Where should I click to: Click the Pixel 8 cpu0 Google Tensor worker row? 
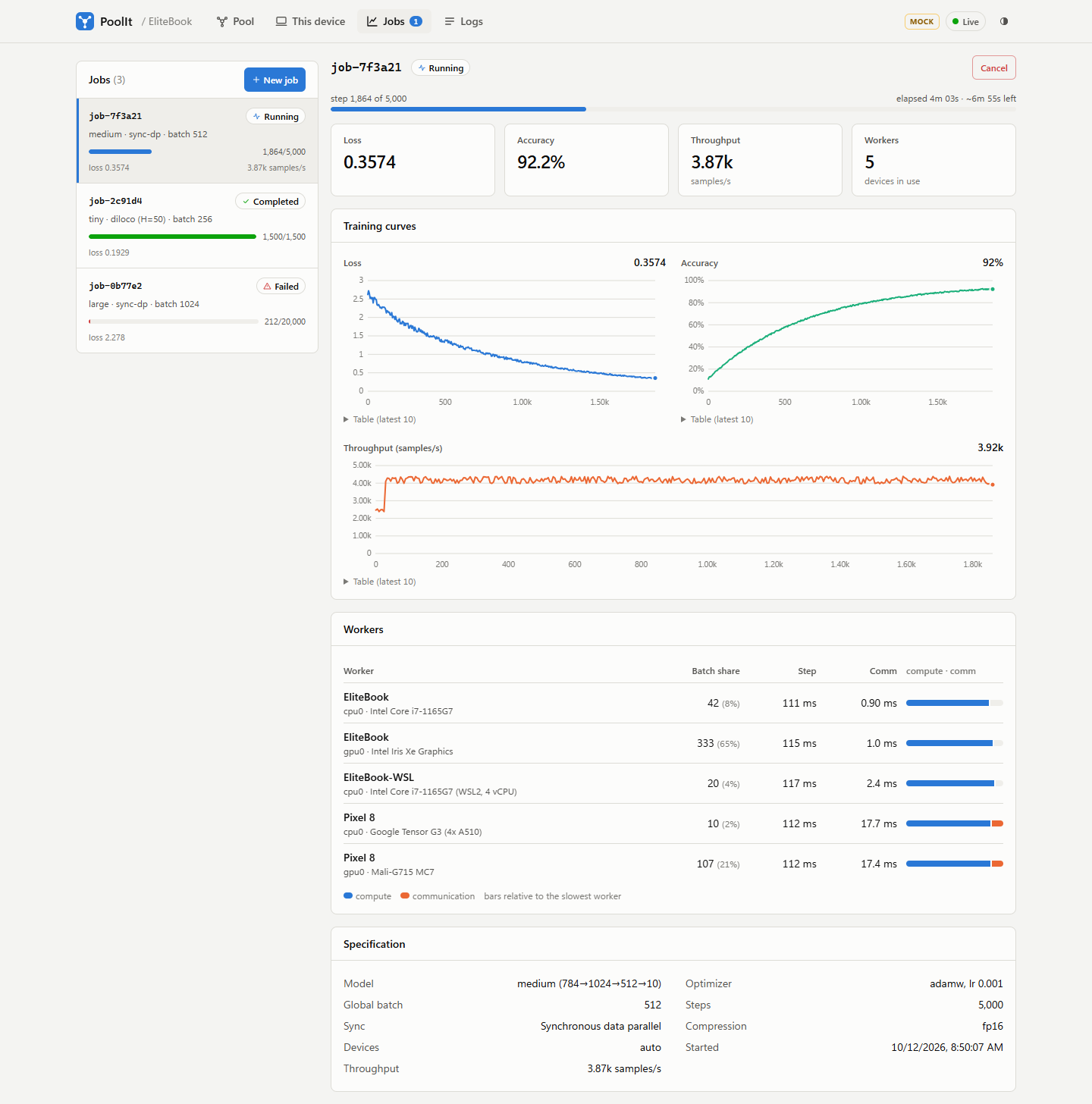[x=673, y=823]
